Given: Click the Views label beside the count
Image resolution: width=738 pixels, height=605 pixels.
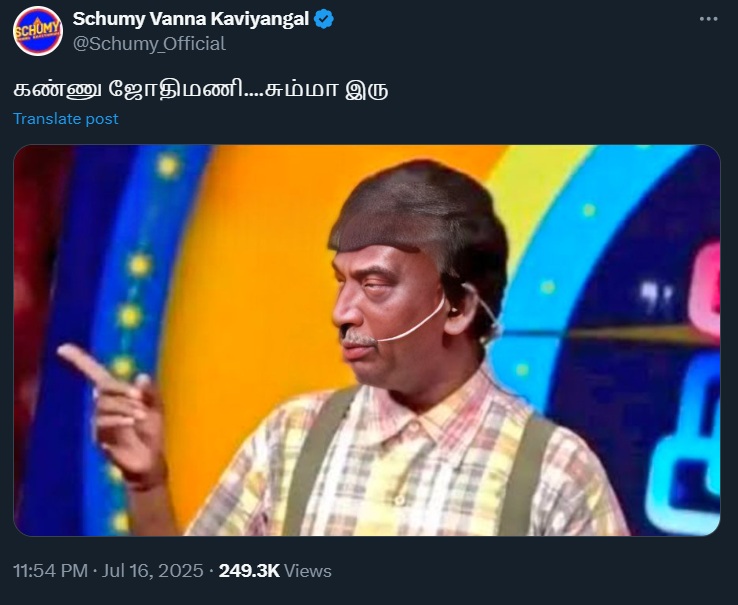Looking at the screenshot, I should [308, 571].
